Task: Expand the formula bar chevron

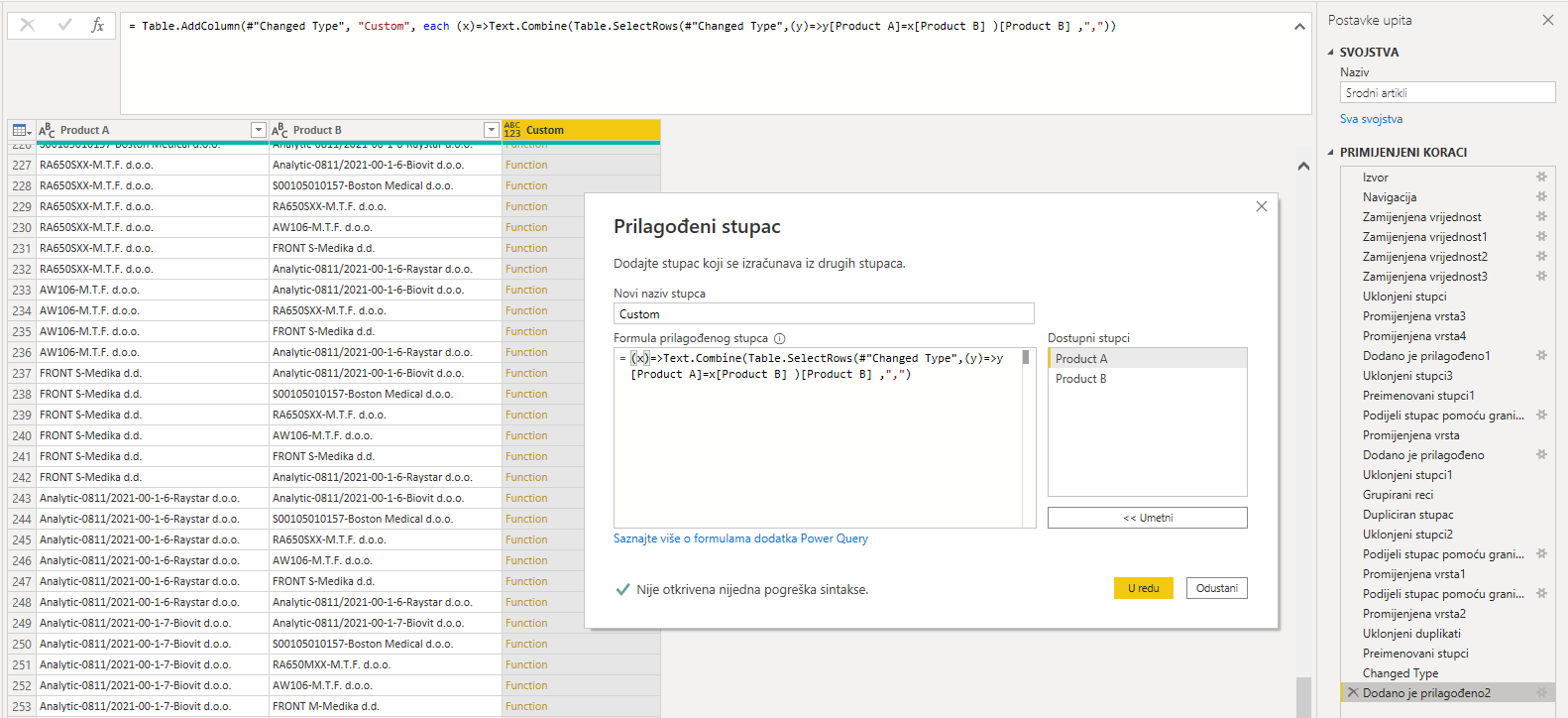Action: [x=1299, y=27]
